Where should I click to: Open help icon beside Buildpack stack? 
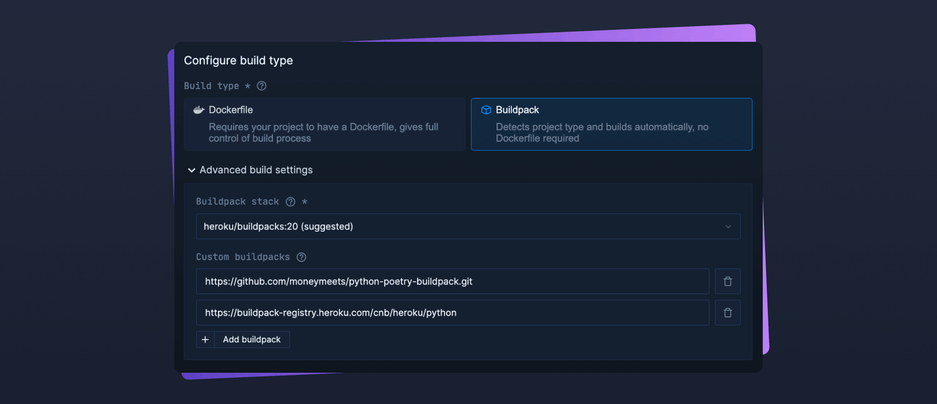point(290,201)
